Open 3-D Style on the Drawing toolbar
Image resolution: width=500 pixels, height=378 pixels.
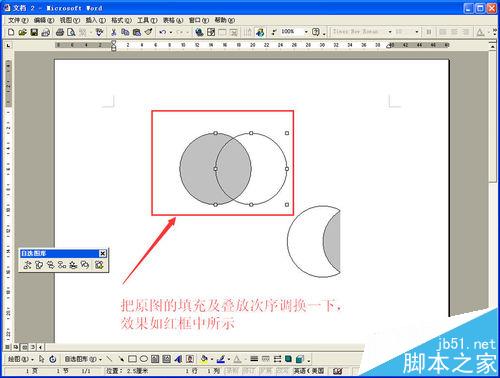(300, 359)
